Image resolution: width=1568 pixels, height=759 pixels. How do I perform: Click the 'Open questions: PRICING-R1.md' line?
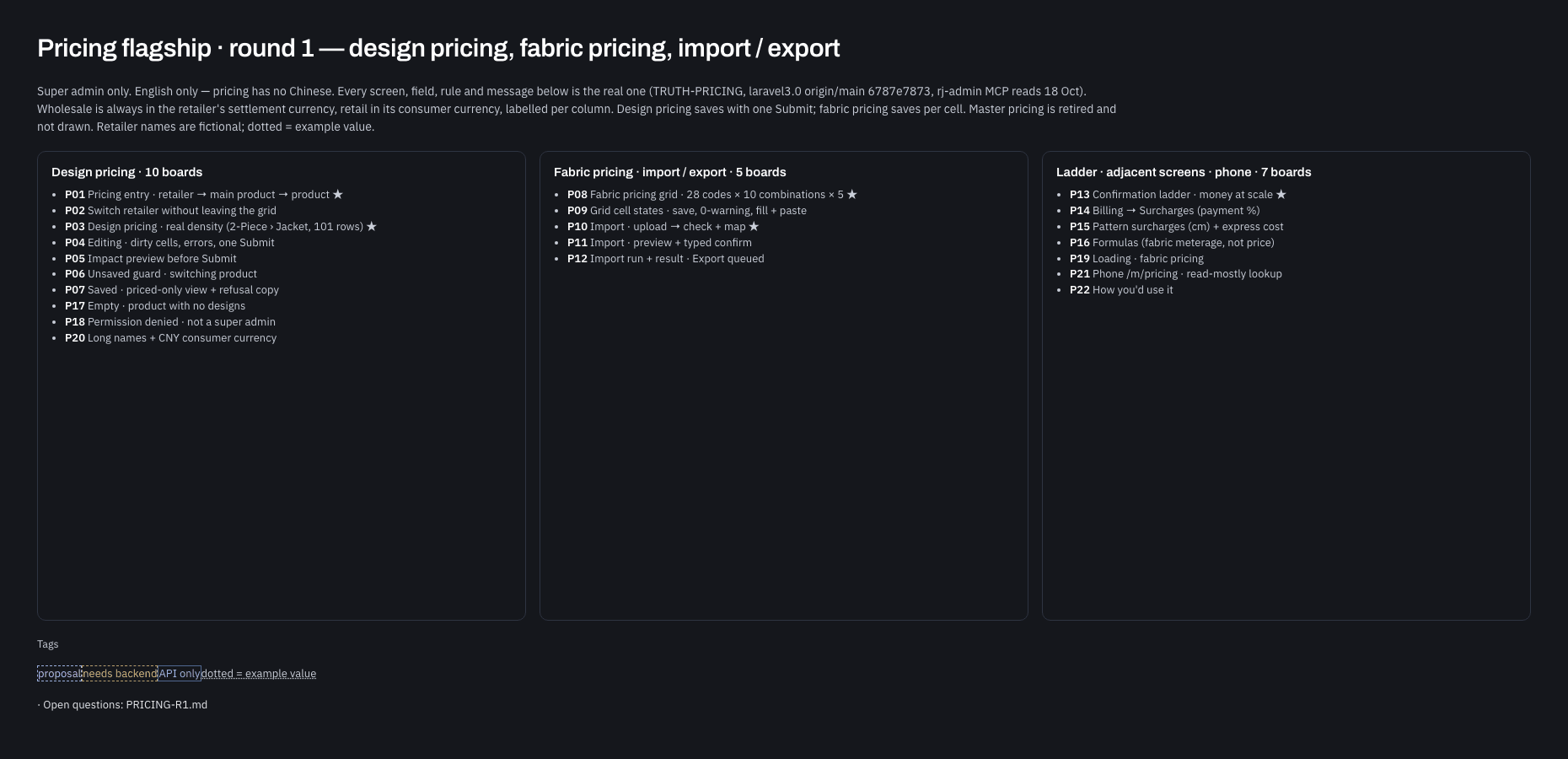[x=122, y=705]
